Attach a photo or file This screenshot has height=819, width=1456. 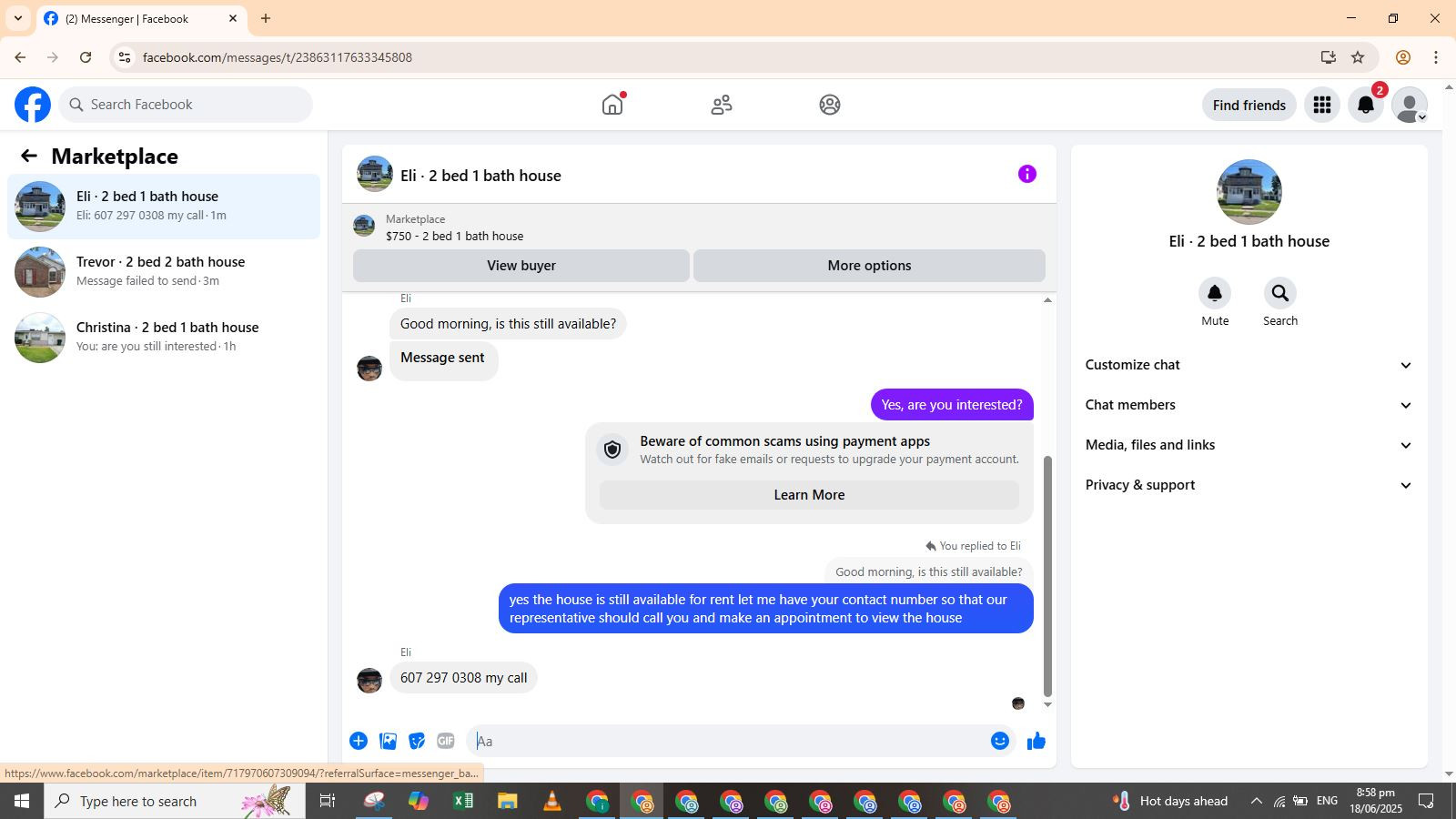(388, 741)
